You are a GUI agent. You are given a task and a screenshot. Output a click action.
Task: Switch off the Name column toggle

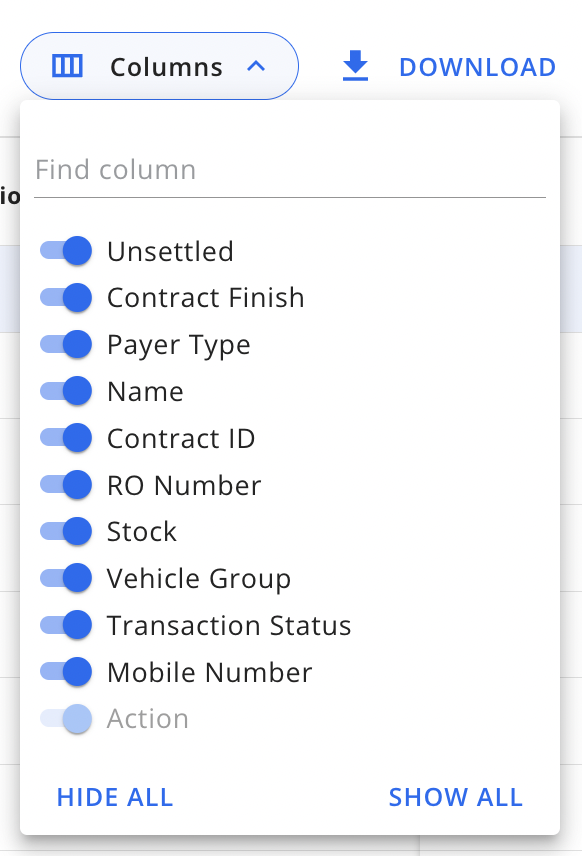[66, 391]
